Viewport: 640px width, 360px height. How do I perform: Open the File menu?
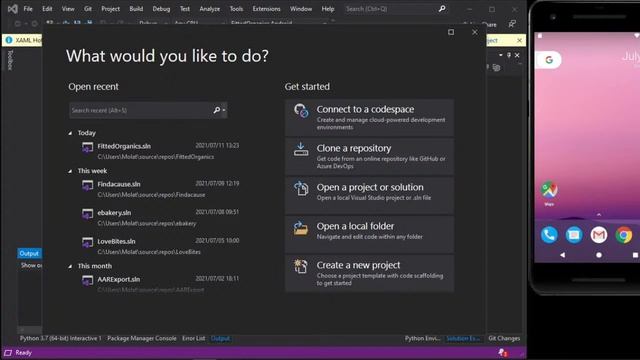pos(28,9)
